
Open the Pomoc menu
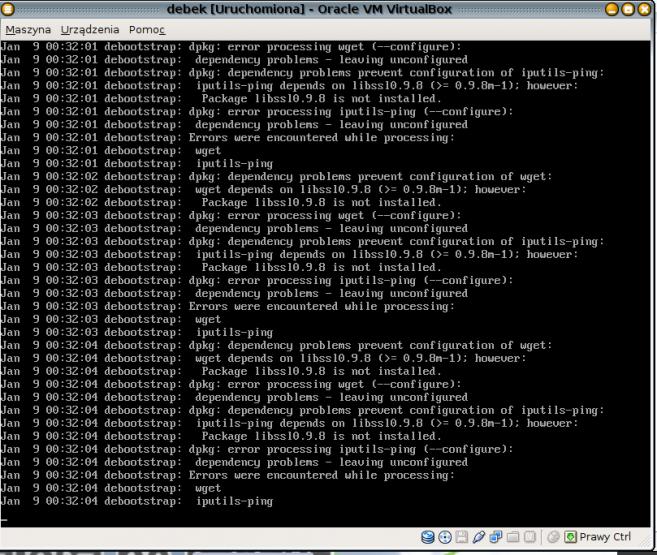point(146,28)
